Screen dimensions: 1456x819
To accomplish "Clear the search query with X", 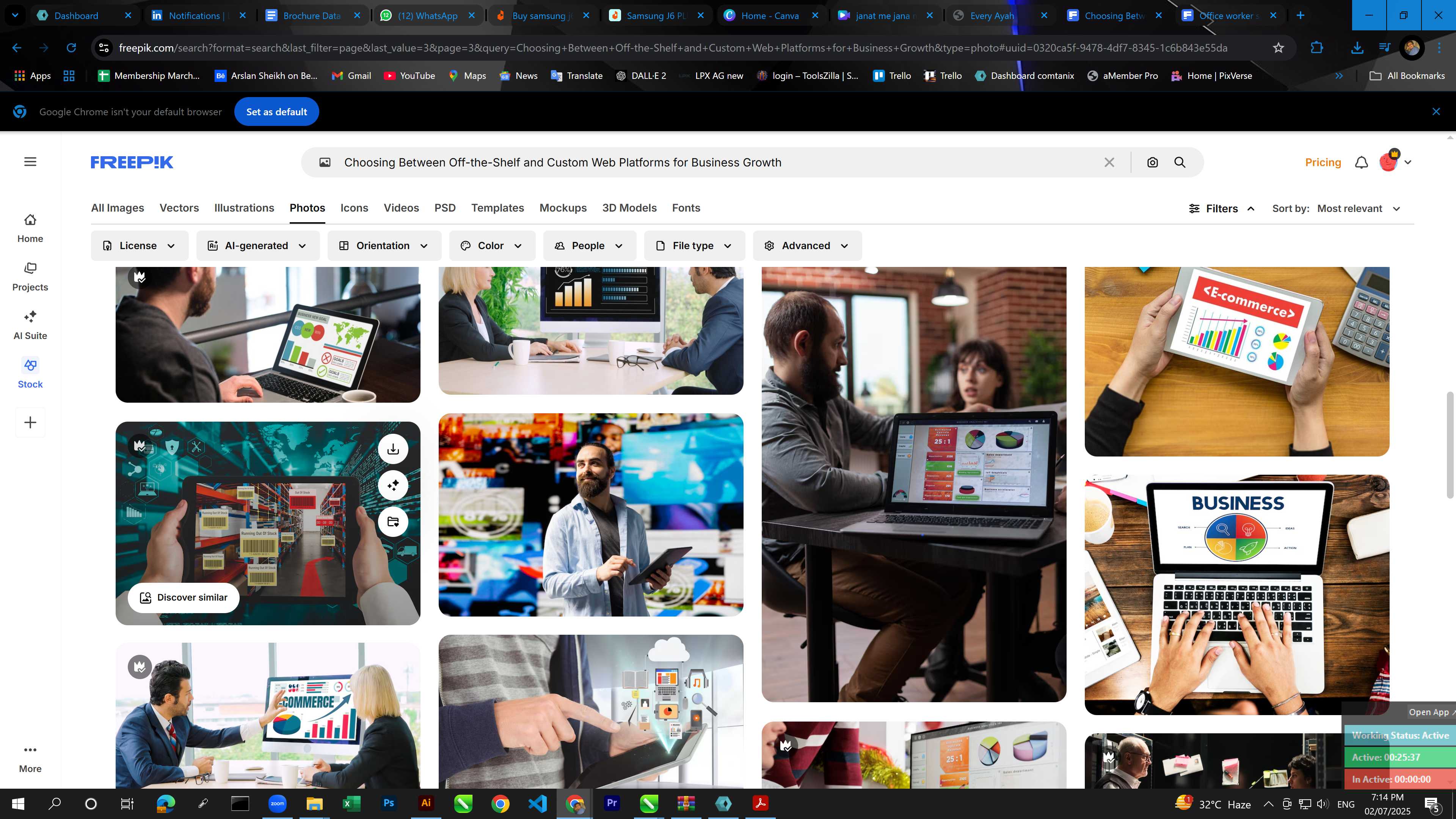I will coord(1109,162).
